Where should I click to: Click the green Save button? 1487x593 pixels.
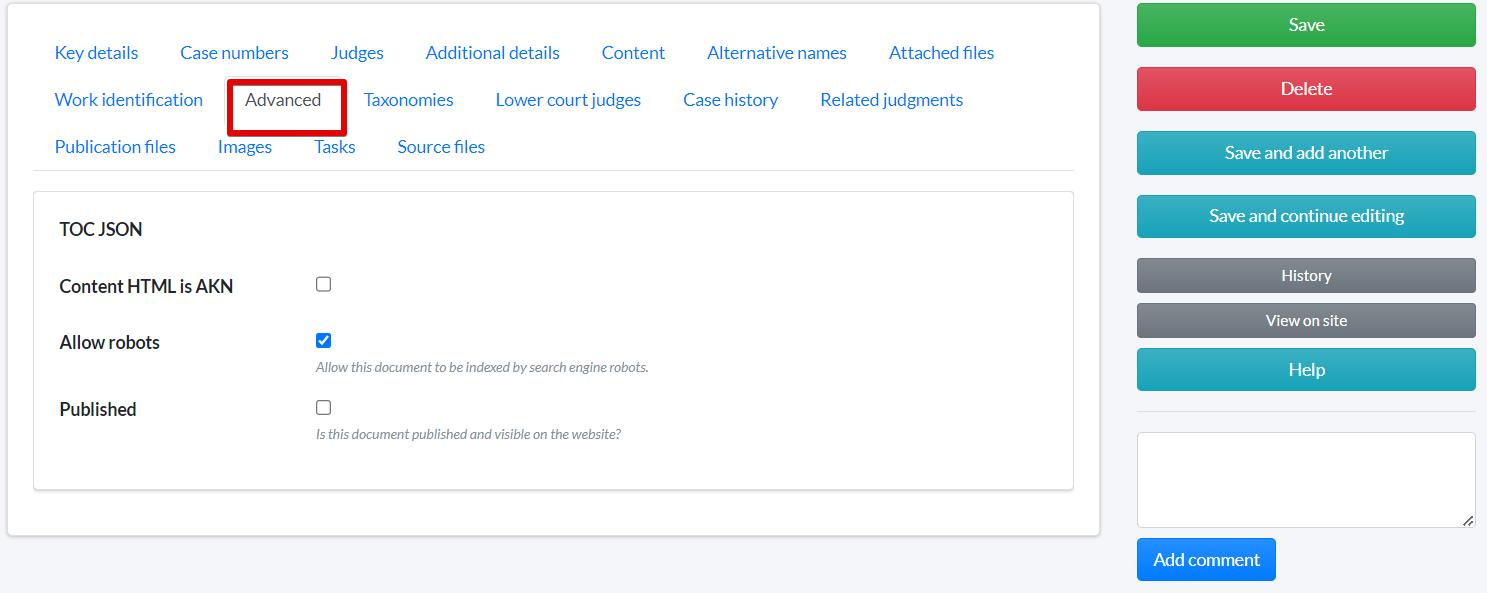(1305, 25)
